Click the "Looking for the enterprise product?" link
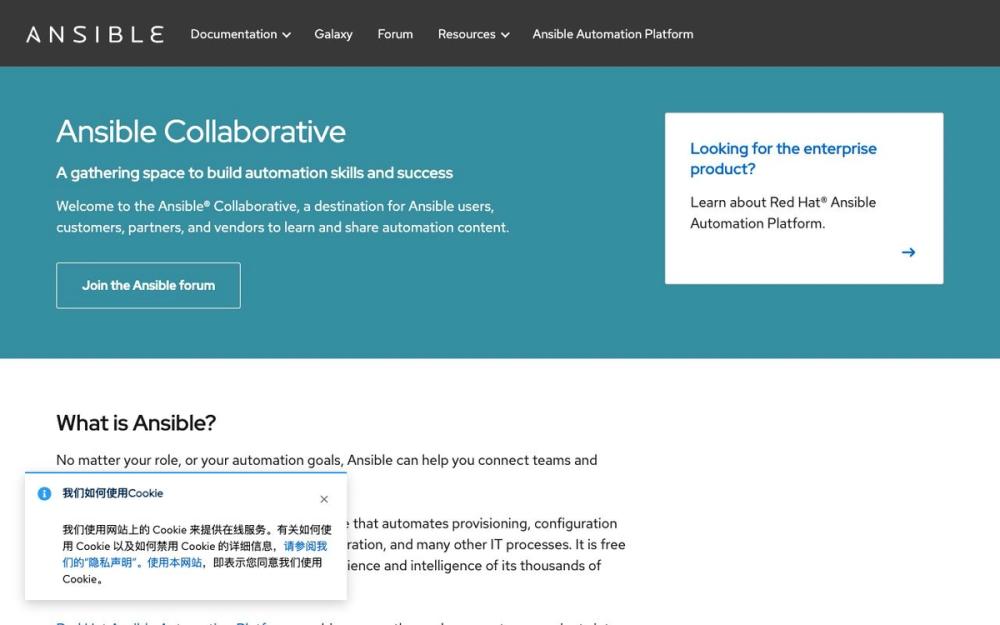Image resolution: width=1000 pixels, height=625 pixels. [x=783, y=158]
